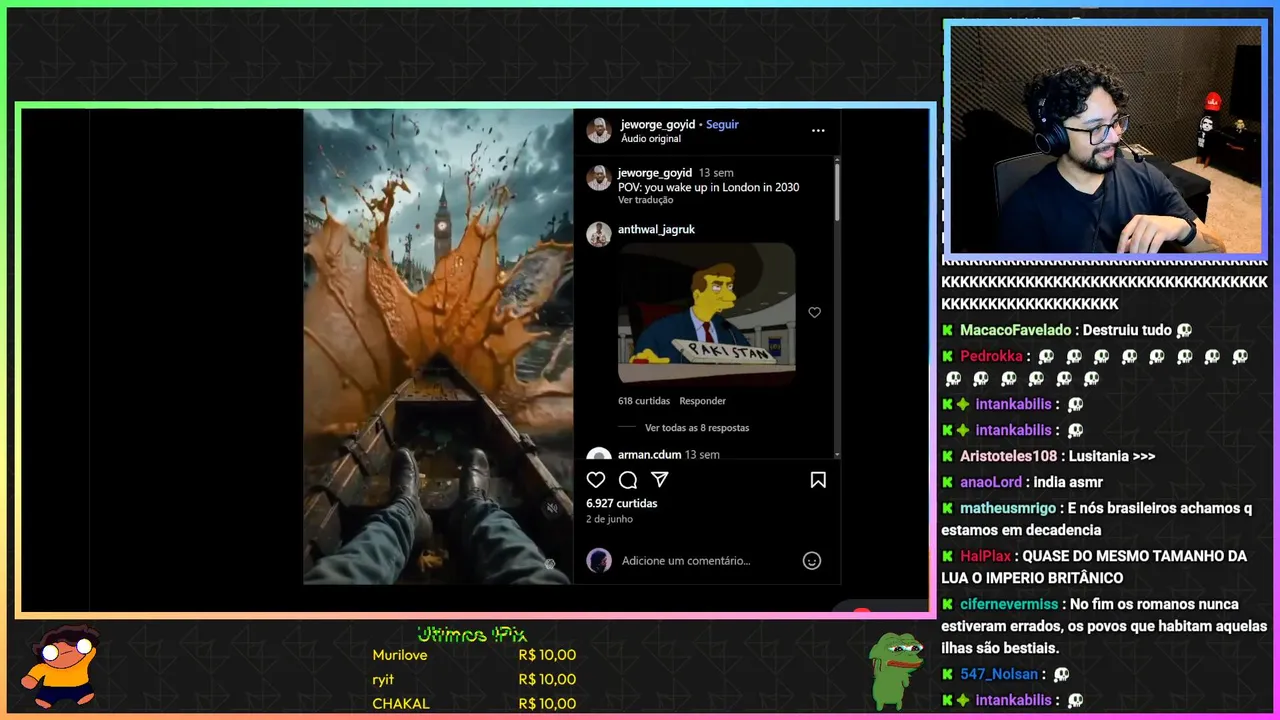
Task: Click Pedrokka username in chat
Action: click(x=991, y=356)
